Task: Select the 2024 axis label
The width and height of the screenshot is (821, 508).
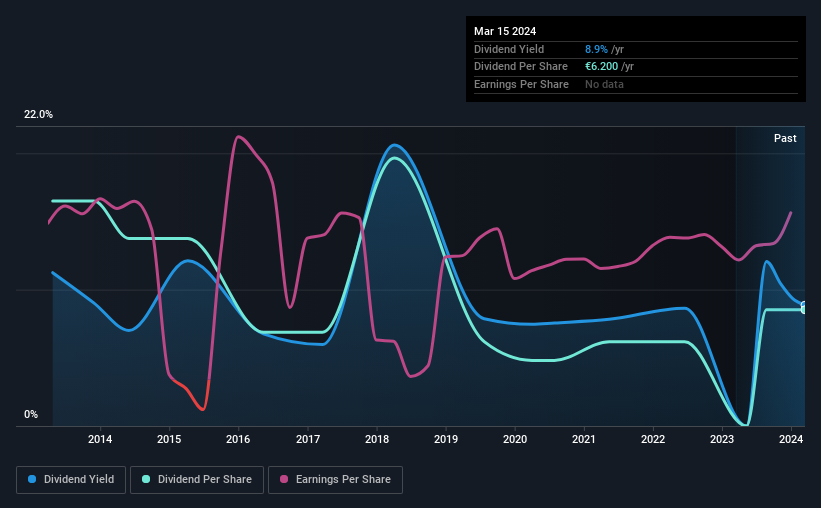Action: point(791,439)
